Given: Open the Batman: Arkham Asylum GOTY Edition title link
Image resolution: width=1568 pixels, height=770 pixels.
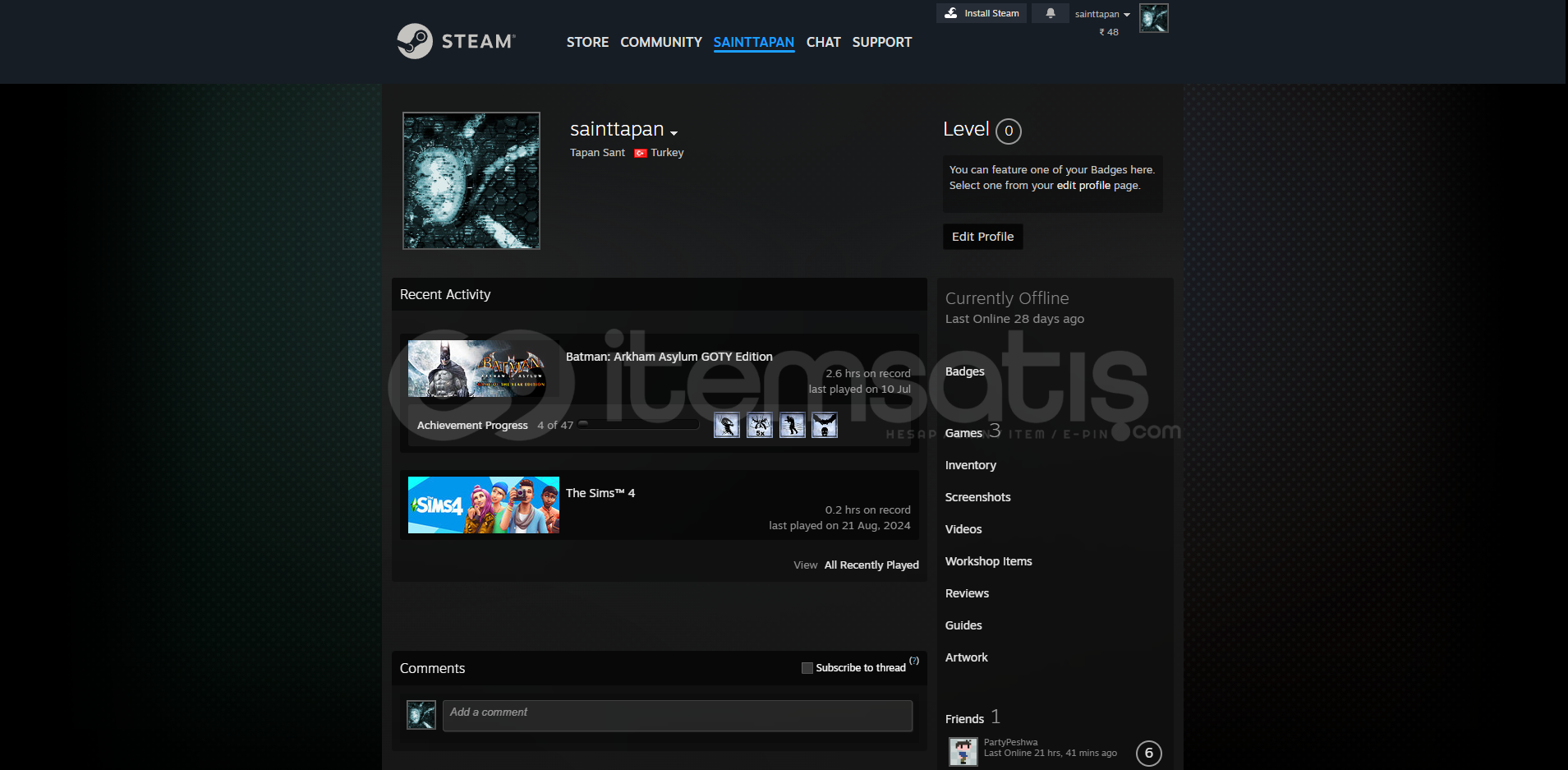Looking at the screenshot, I should [669, 357].
